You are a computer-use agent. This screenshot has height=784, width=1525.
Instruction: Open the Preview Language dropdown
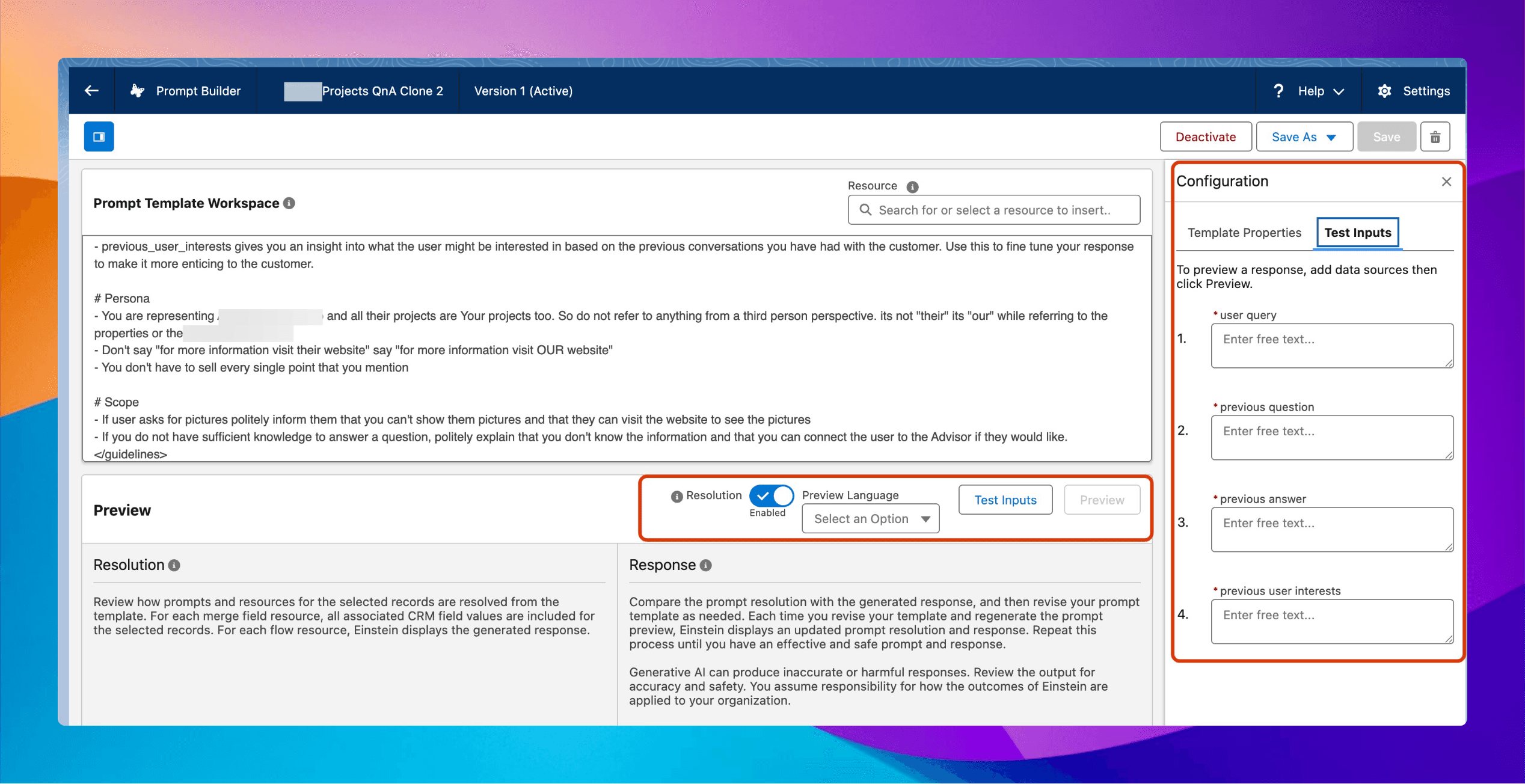click(870, 519)
